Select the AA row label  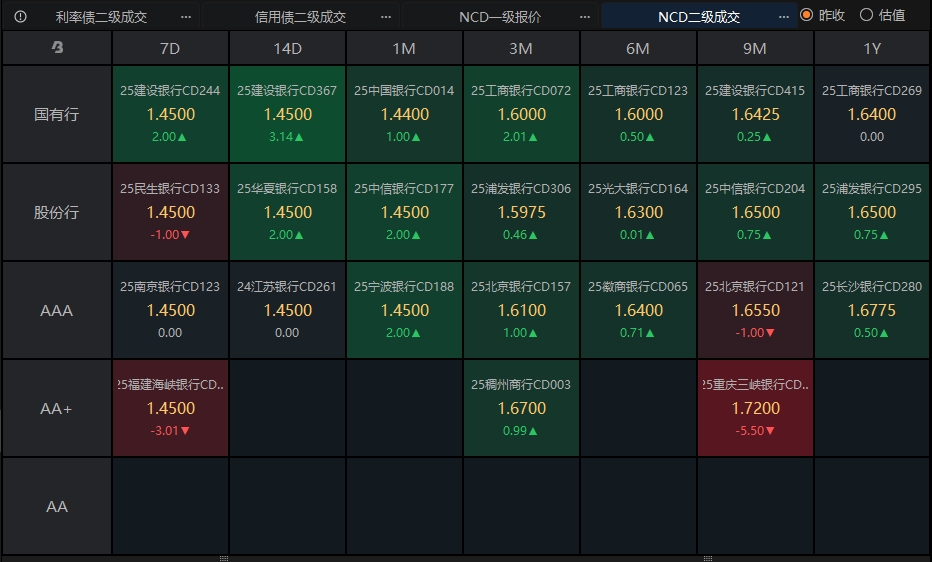point(57,506)
